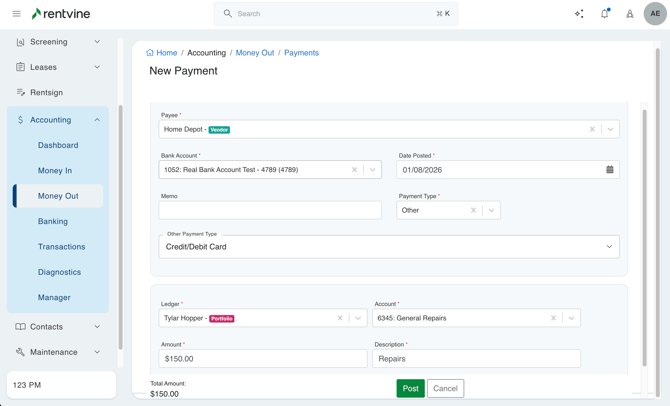Open the notifications bell
Screen dimensions: 670x406
604,14
